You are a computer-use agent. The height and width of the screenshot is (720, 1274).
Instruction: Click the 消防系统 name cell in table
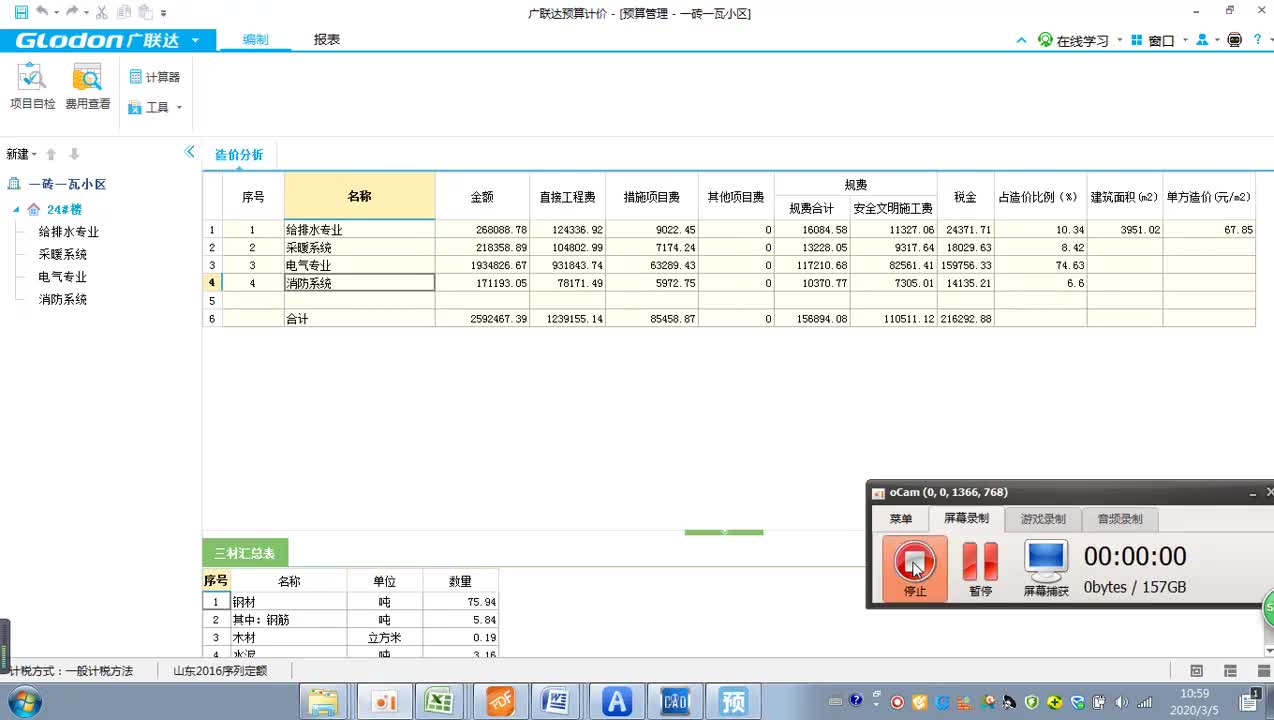point(359,283)
